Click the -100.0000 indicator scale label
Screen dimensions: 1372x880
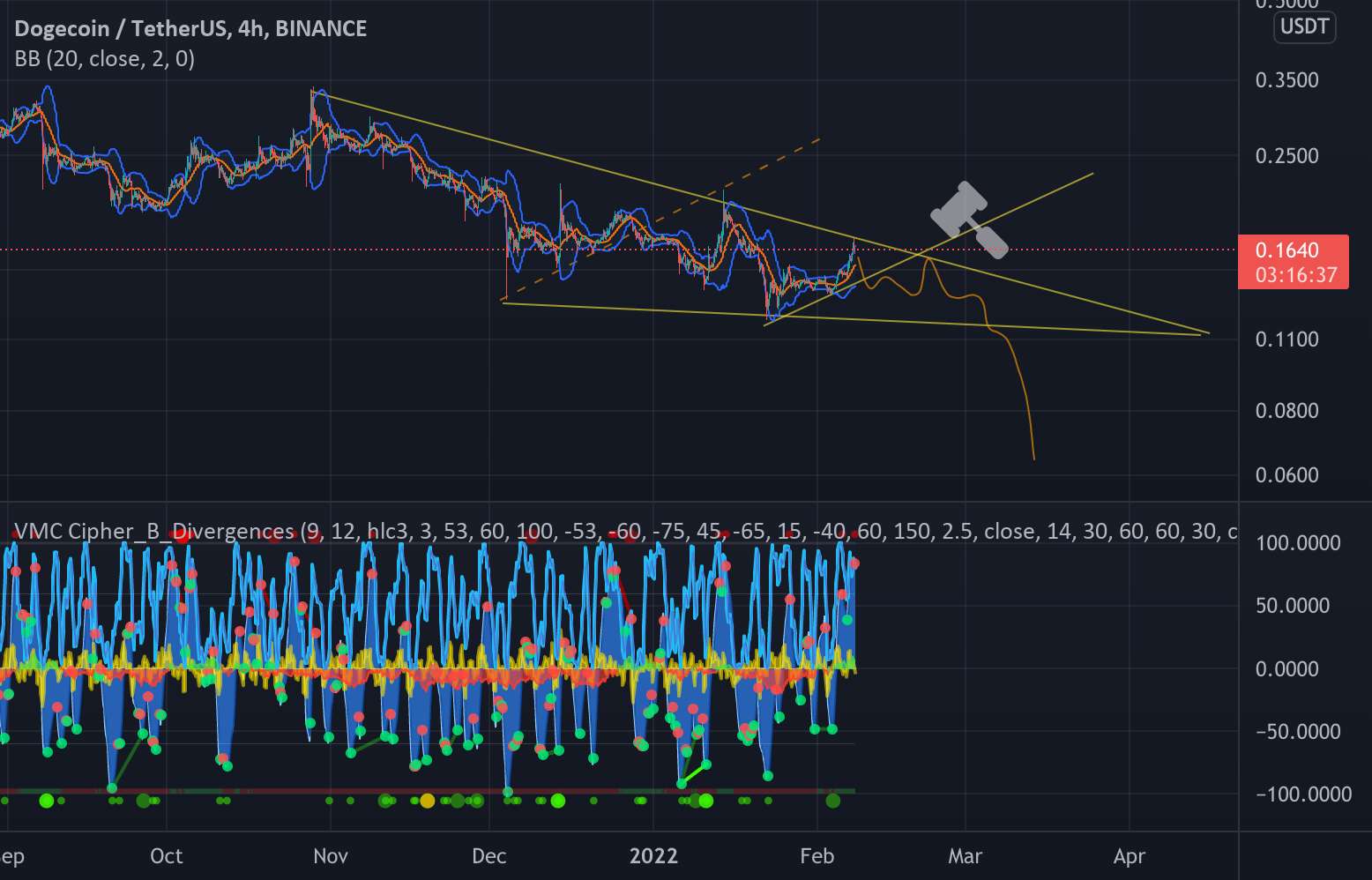tap(1302, 794)
